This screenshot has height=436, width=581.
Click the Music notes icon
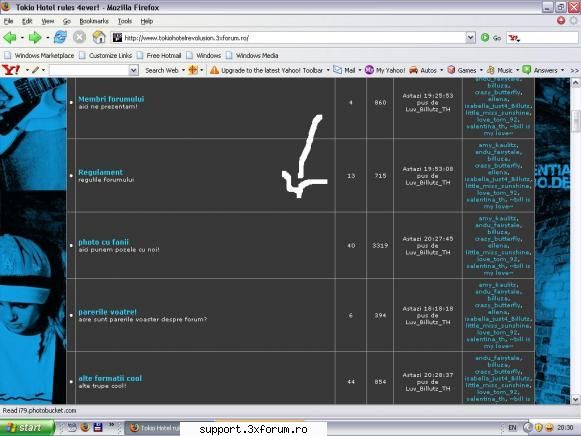(x=491, y=70)
